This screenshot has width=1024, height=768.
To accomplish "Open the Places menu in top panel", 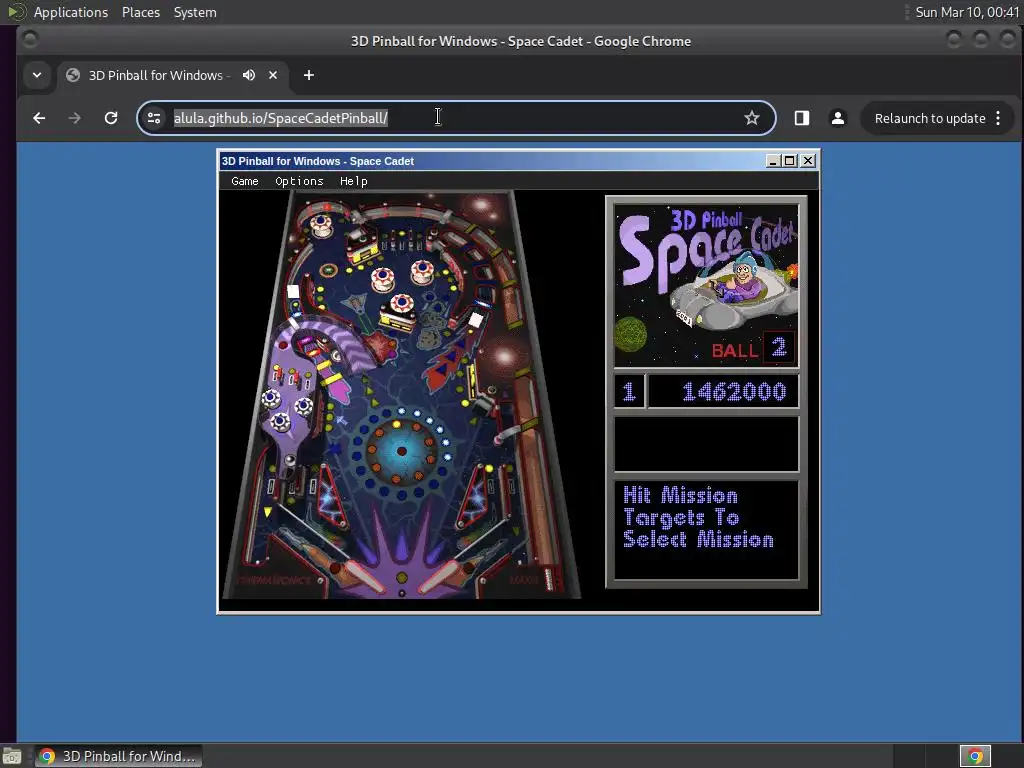I will [x=140, y=12].
